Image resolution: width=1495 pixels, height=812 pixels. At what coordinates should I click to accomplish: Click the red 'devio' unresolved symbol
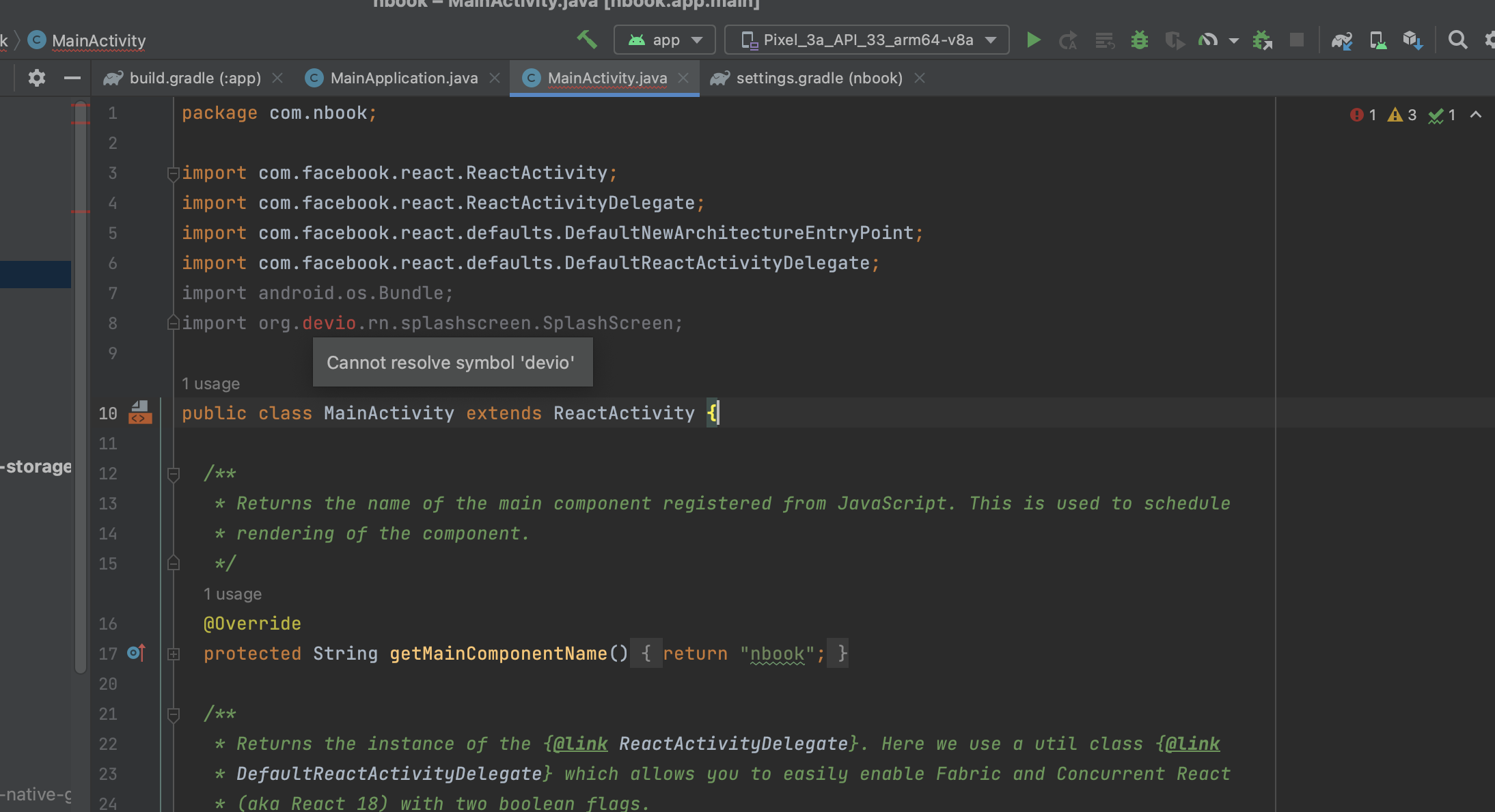click(x=329, y=324)
